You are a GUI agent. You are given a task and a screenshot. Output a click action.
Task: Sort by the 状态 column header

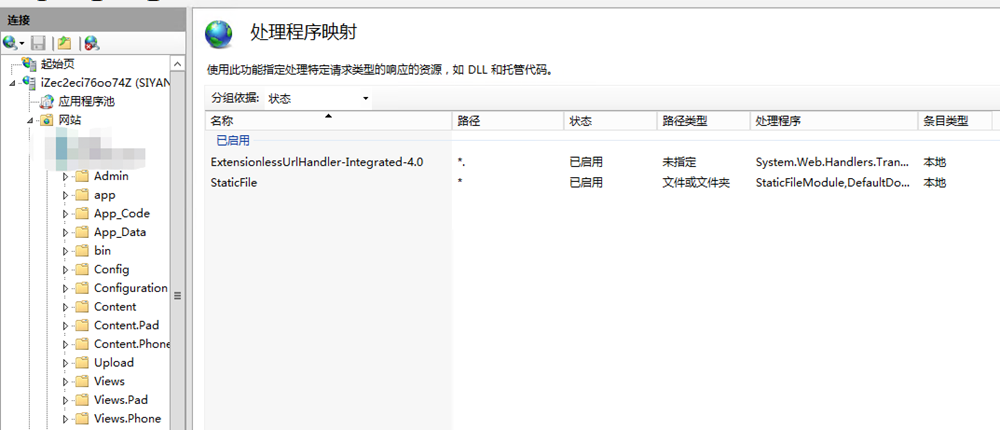point(610,121)
